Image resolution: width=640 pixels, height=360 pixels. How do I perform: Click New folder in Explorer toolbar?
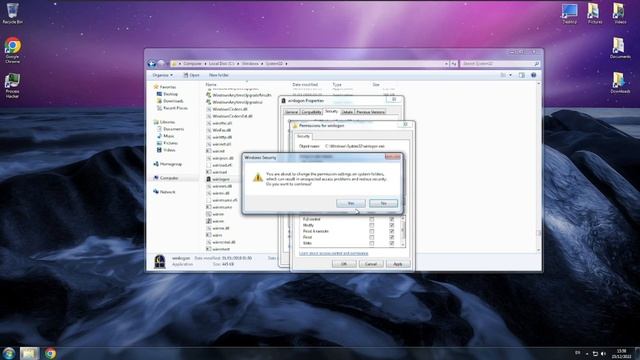tap(219, 75)
